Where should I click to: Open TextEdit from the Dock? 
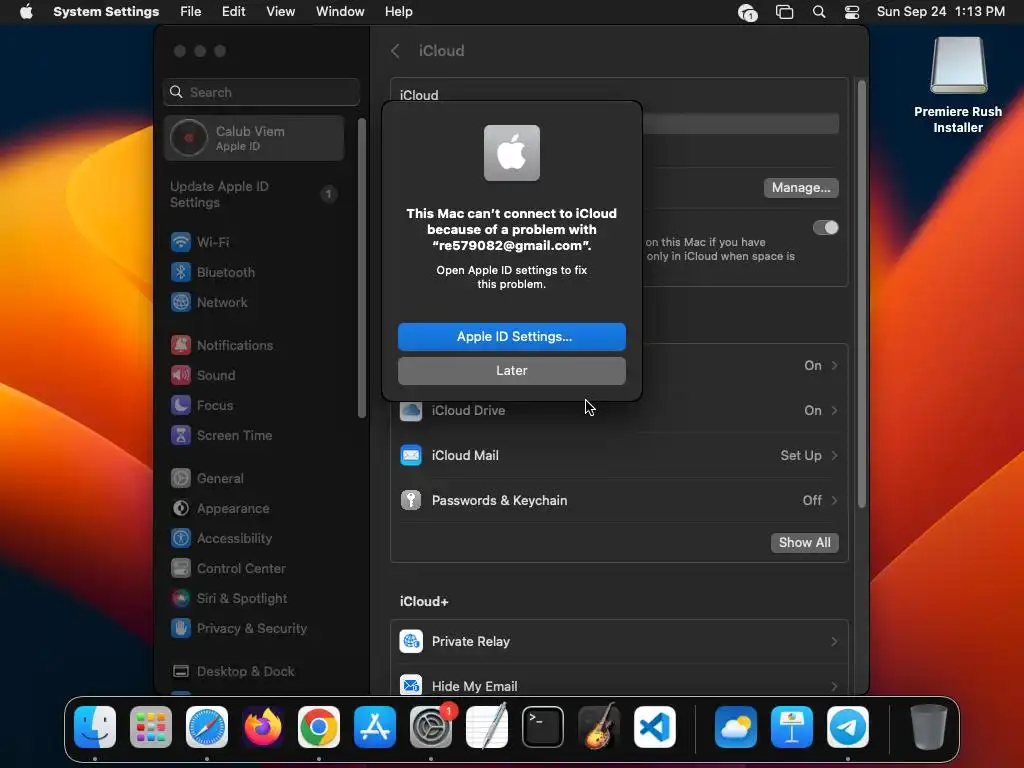487,727
